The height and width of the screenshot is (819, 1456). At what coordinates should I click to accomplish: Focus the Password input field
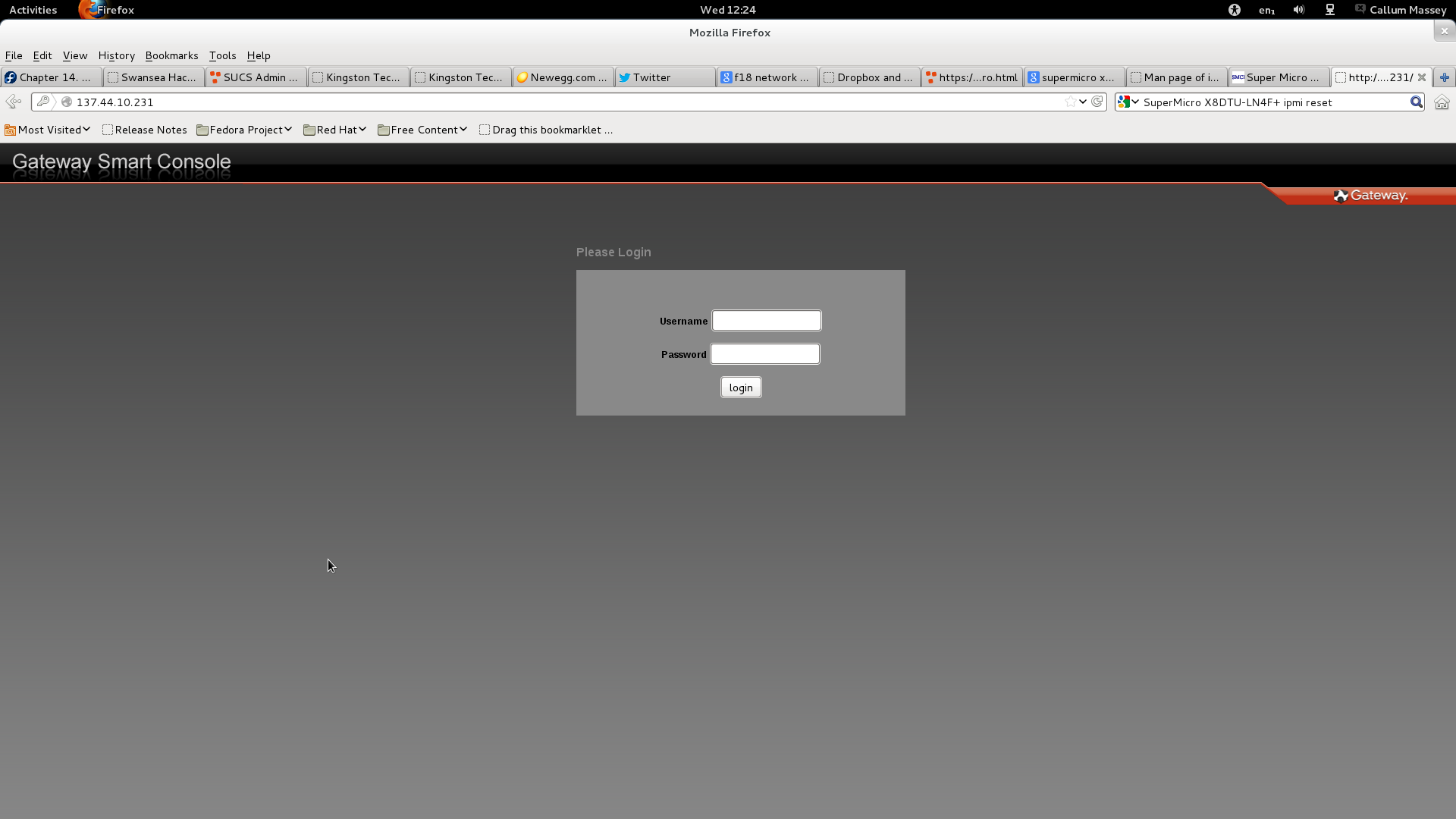click(765, 354)
